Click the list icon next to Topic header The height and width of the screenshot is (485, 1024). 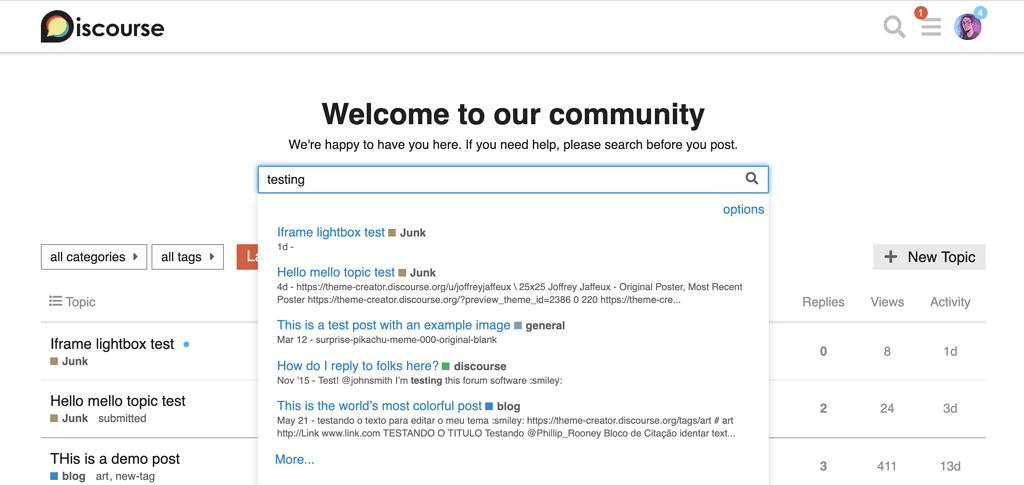click(x=55, y=301)
